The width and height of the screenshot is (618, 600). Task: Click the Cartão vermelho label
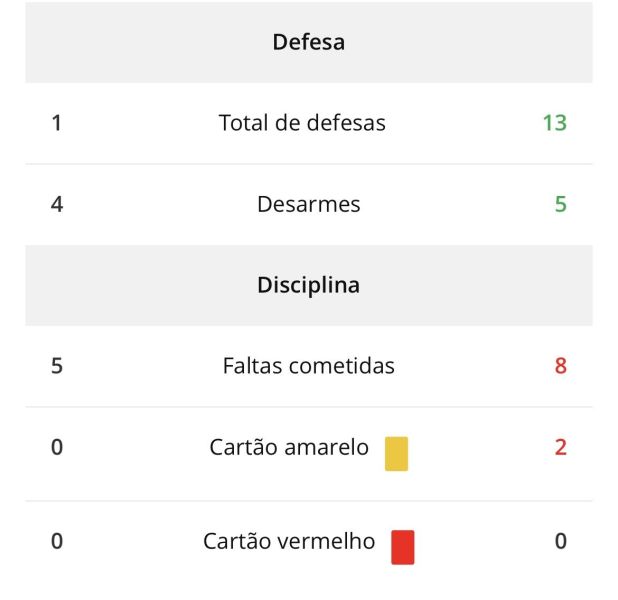289,541
